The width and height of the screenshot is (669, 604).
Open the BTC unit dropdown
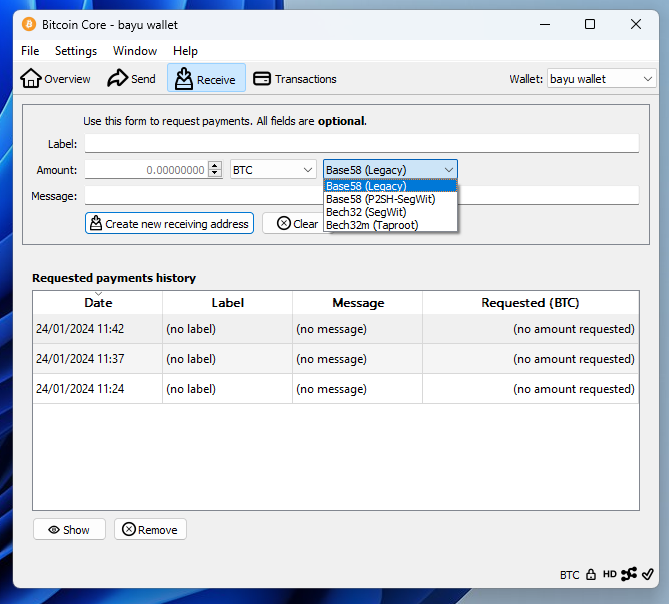point(273,169)
